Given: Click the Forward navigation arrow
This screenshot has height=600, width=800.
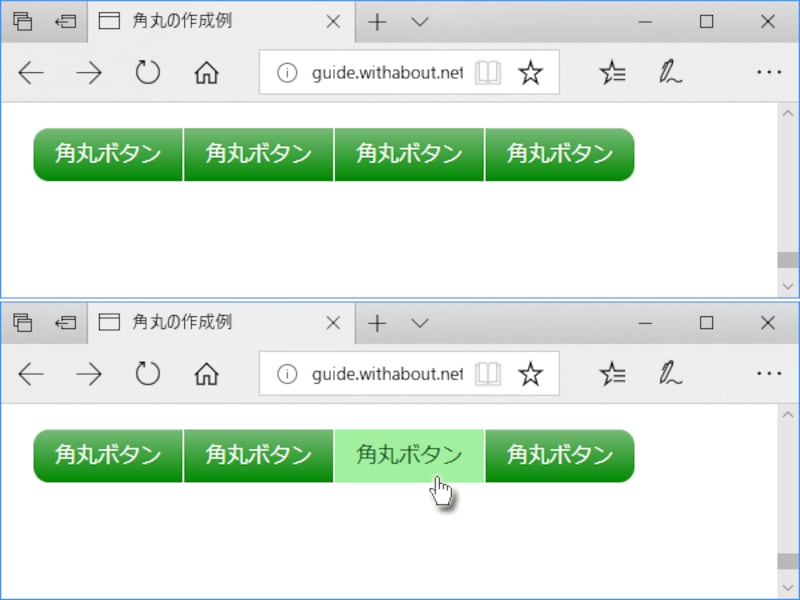Looking at the screenshot, I should [x=89, y=72].
